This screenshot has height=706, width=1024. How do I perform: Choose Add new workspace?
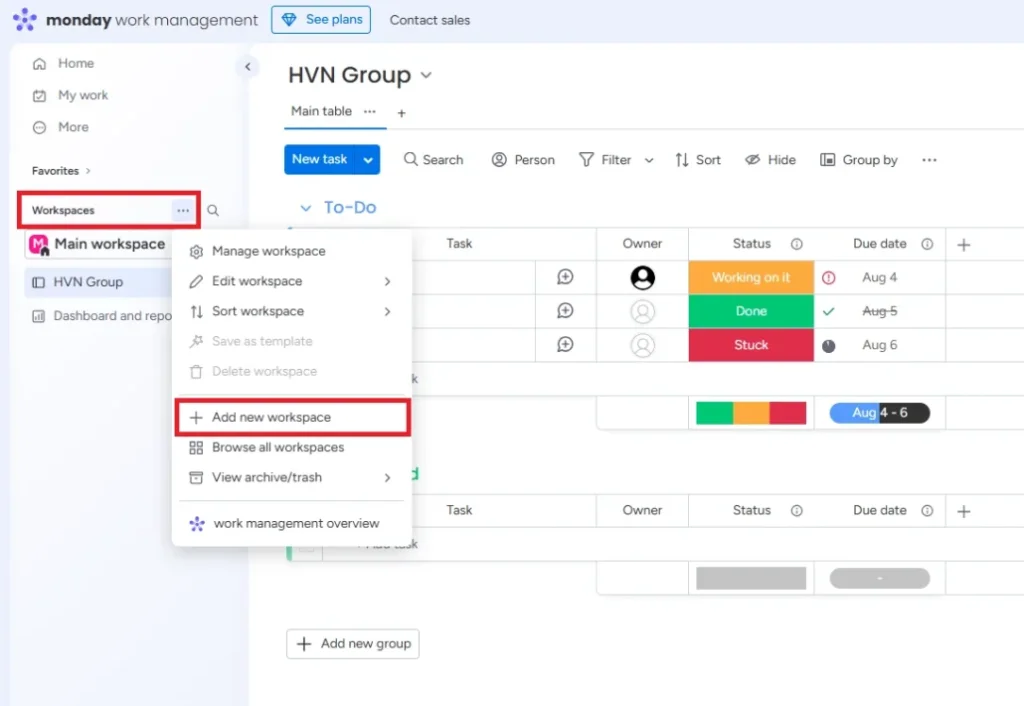[x=291, y=417]
